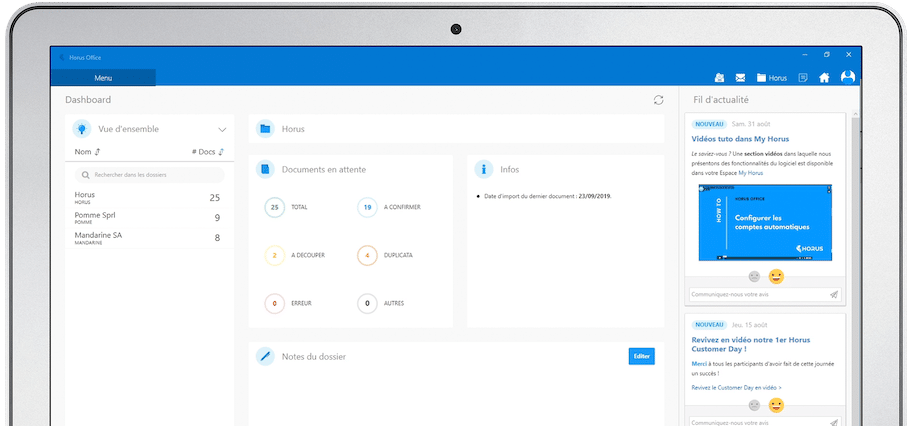
Task: Expand the Vue d'ensemble chevron
Action: tap(222, 129)
